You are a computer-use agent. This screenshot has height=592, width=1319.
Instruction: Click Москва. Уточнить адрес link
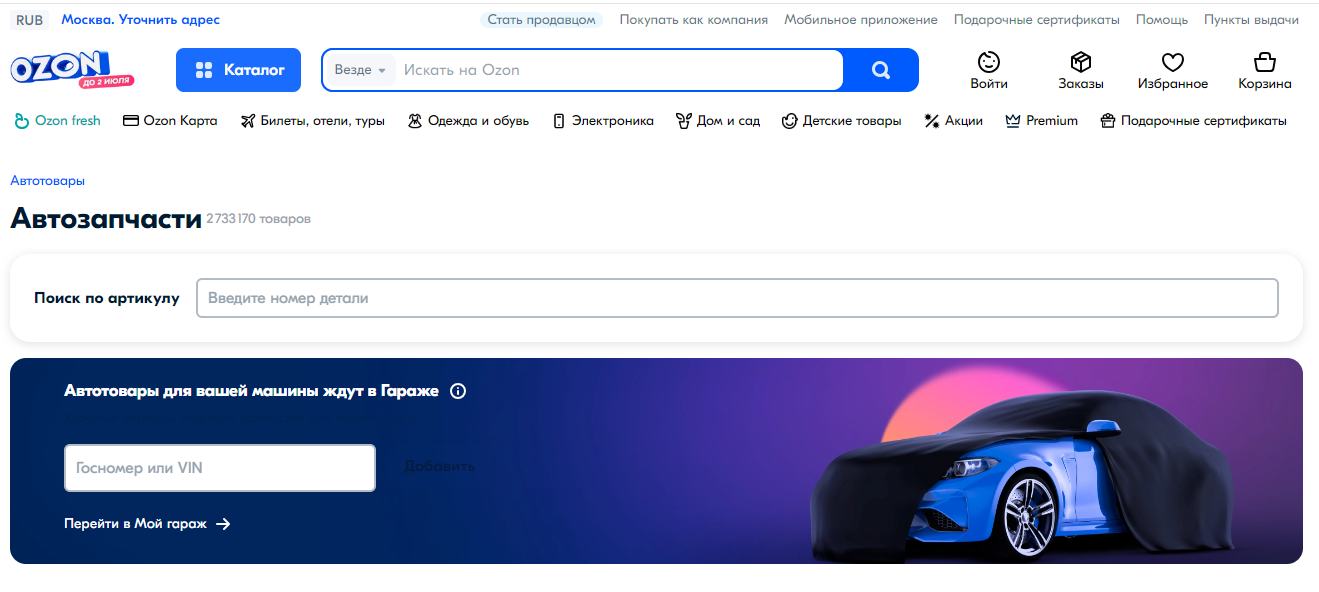141,19
